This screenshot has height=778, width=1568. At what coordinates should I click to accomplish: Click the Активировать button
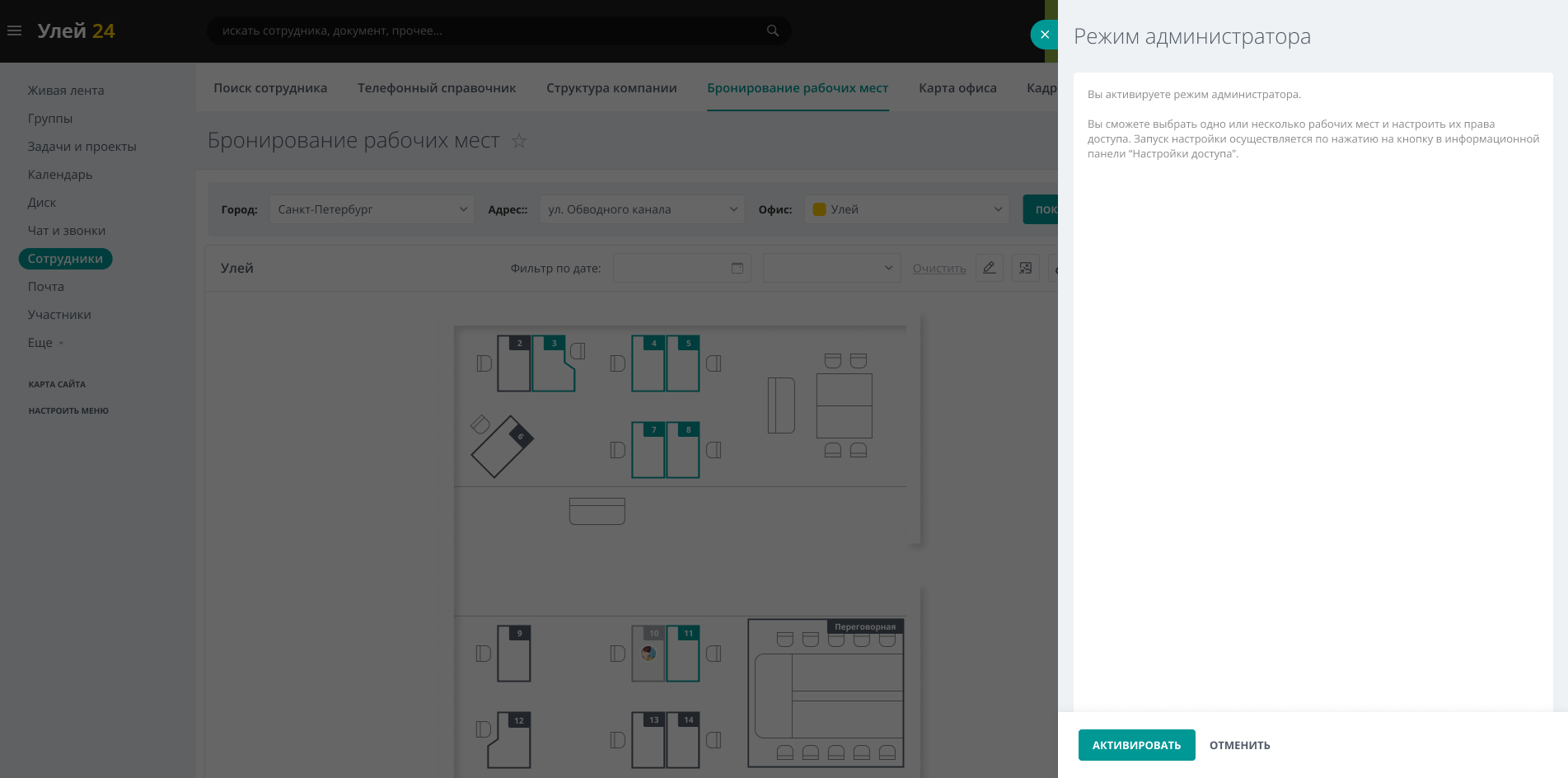(1136, 745)
